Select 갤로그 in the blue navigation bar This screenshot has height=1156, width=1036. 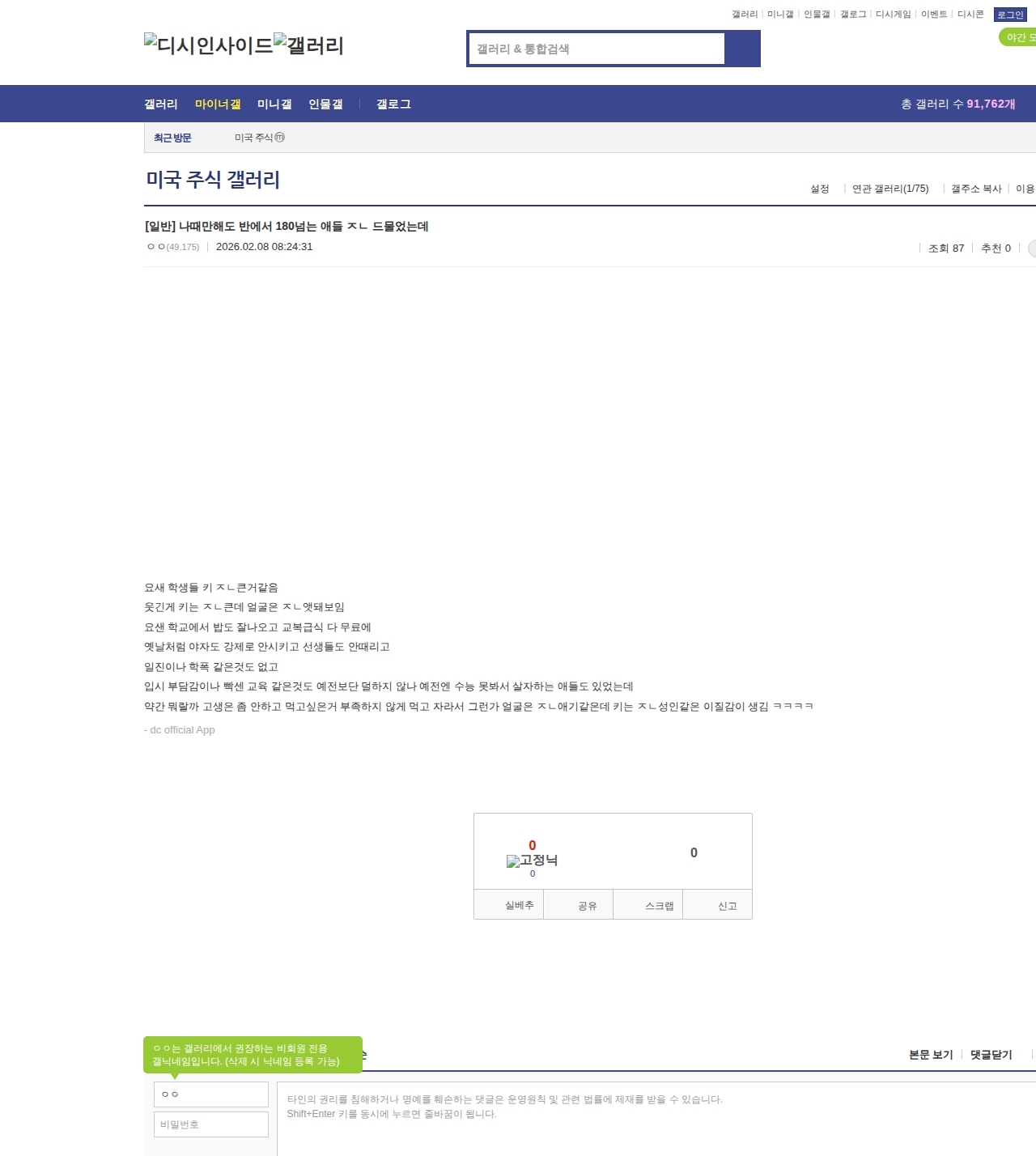coord(393,104)
